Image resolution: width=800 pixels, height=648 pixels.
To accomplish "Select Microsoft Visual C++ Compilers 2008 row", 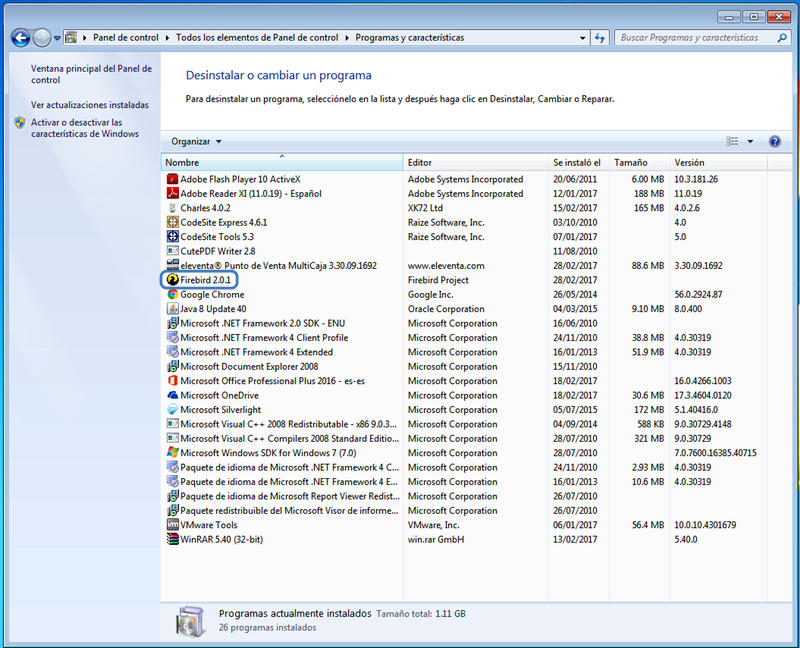I will tap(464, 438).
